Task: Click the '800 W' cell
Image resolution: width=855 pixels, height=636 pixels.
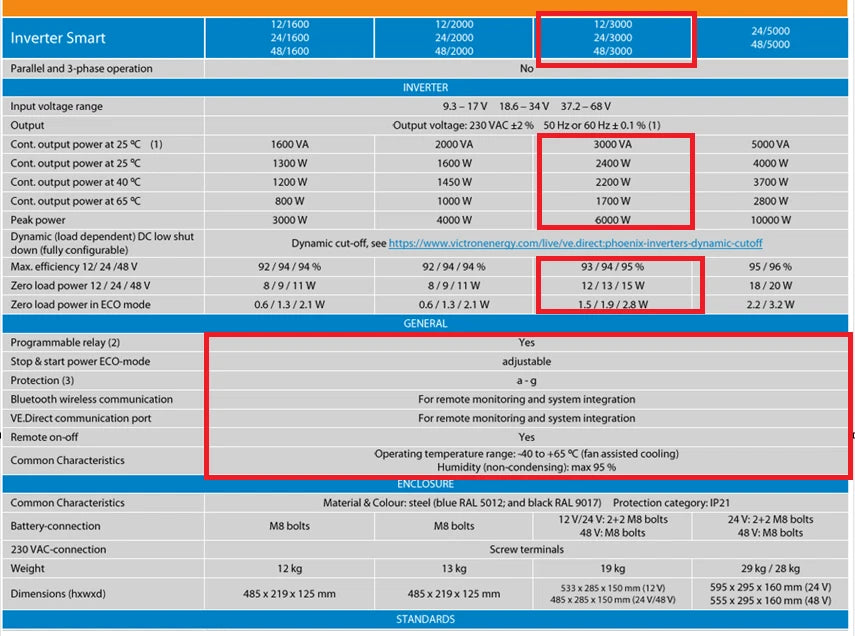Action: (x=290, y=201)
